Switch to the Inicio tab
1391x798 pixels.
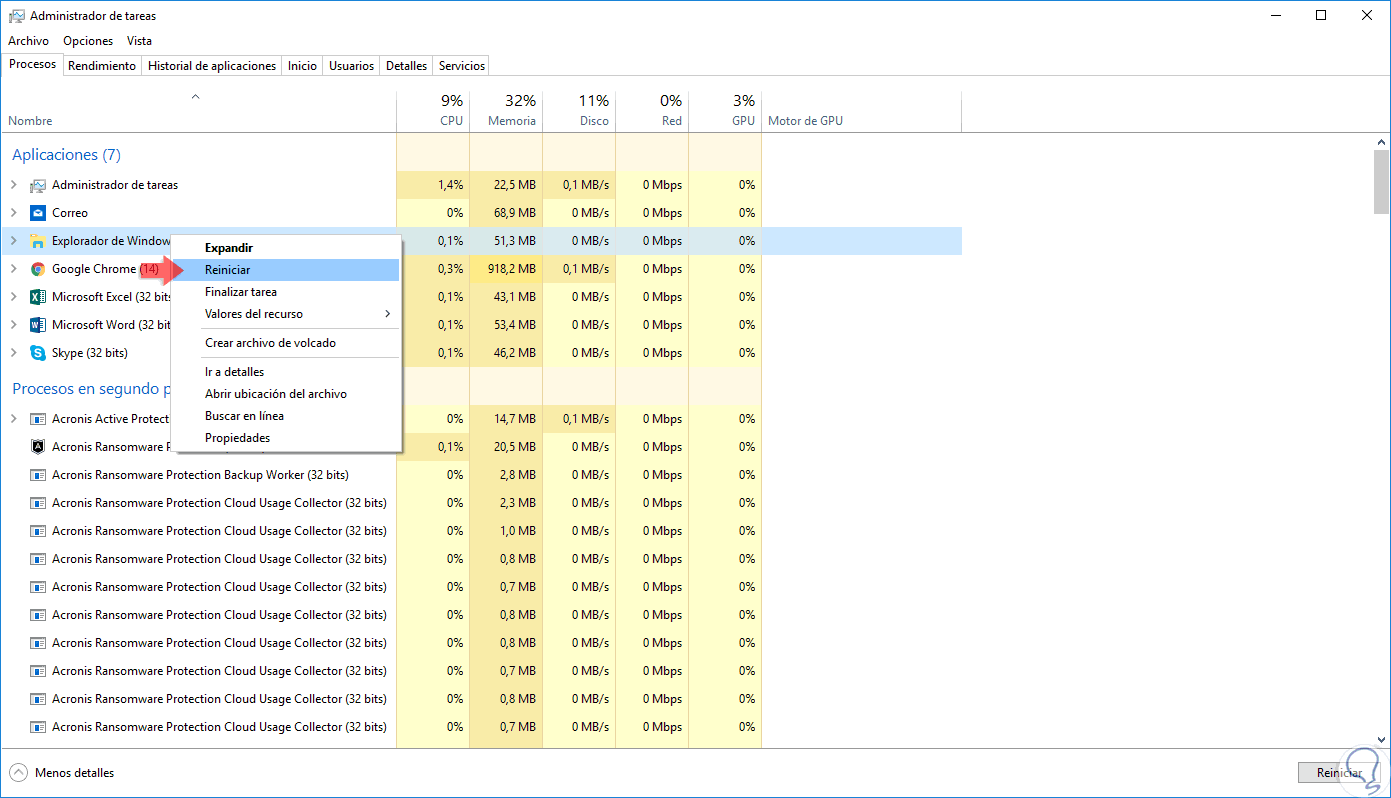point(302,66)
